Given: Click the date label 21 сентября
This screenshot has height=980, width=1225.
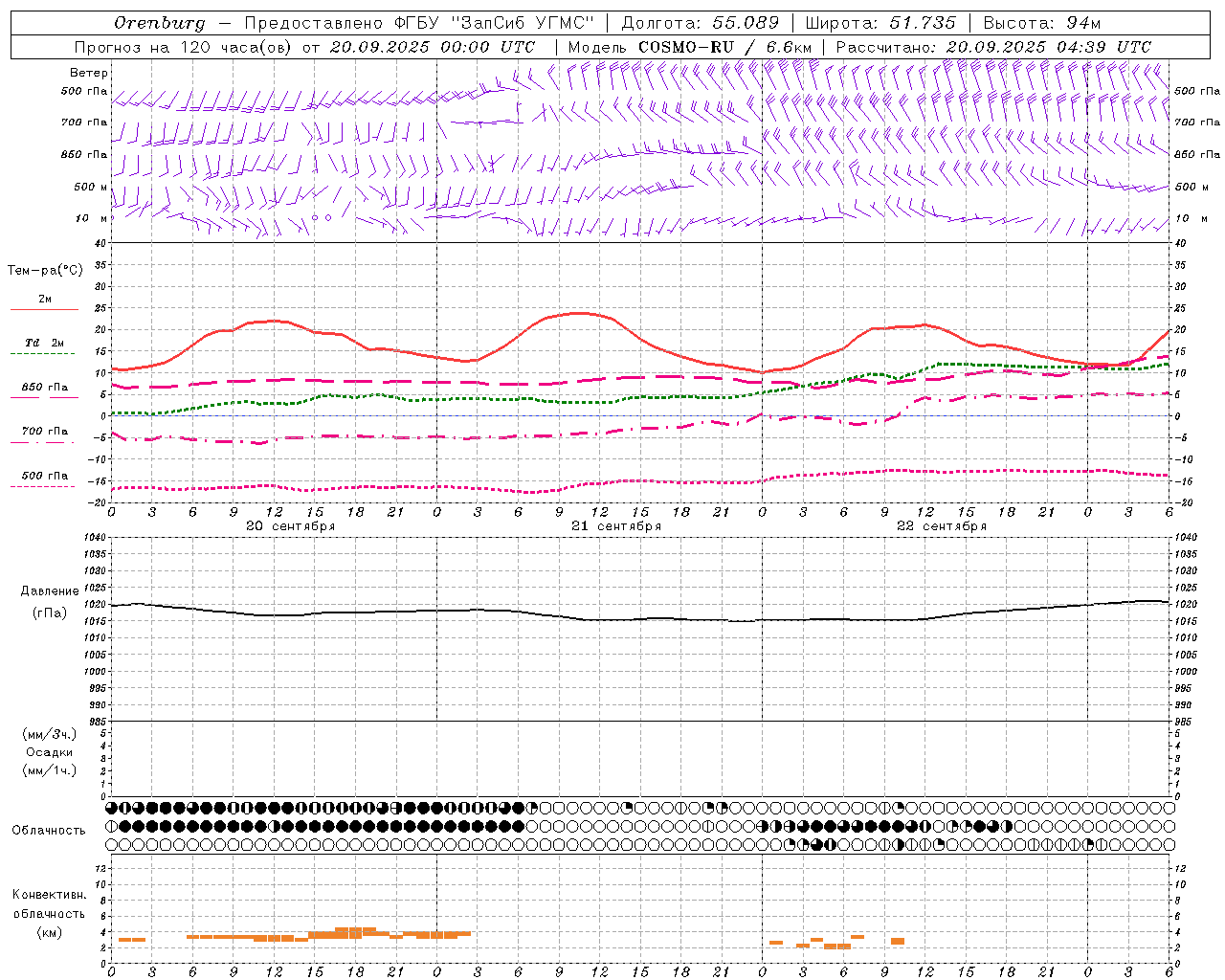Looking at the screenshot, I should 615,526.
